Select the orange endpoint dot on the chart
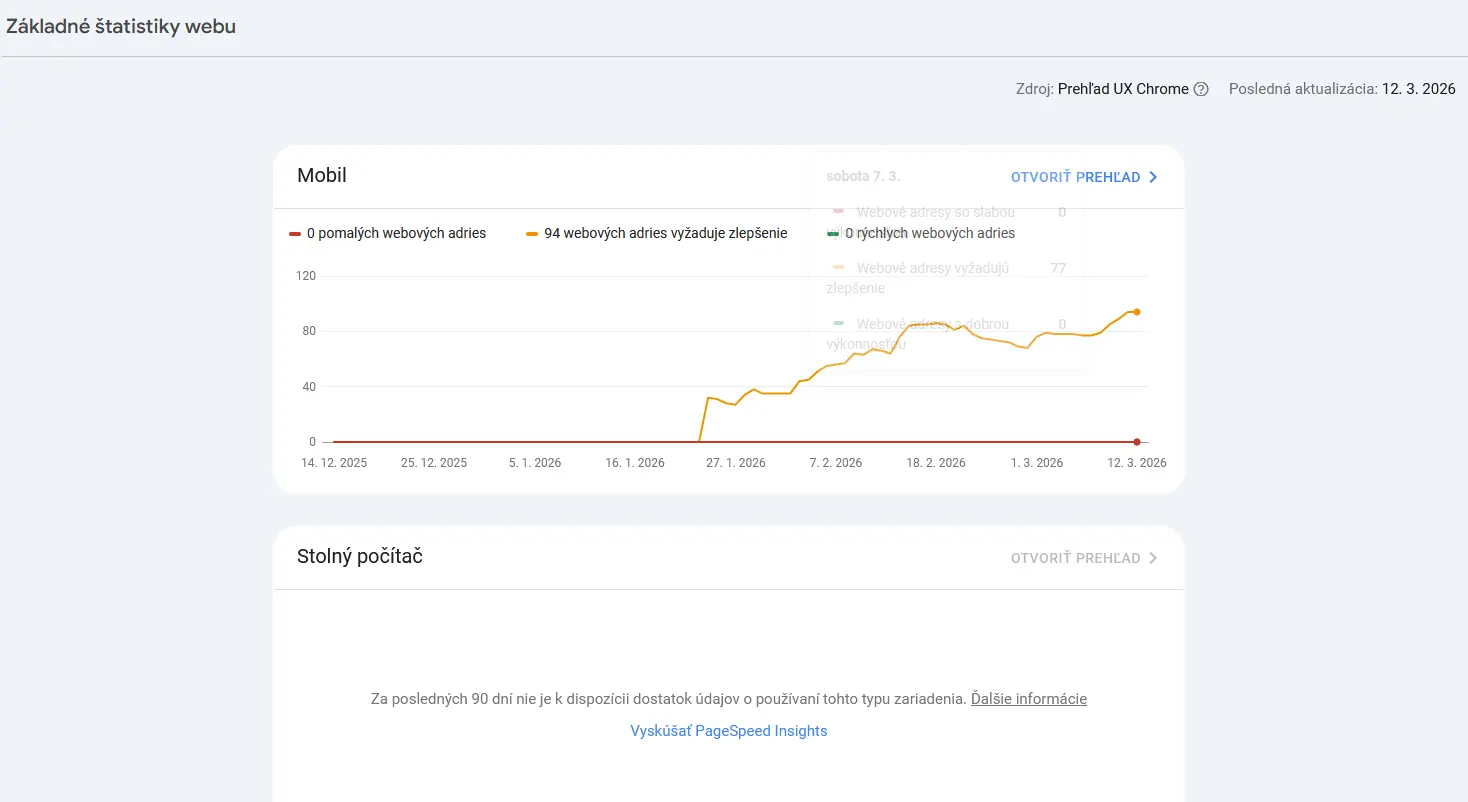Image resolution: width=1468 pixels, height=802 pixels. [1137, 312]
